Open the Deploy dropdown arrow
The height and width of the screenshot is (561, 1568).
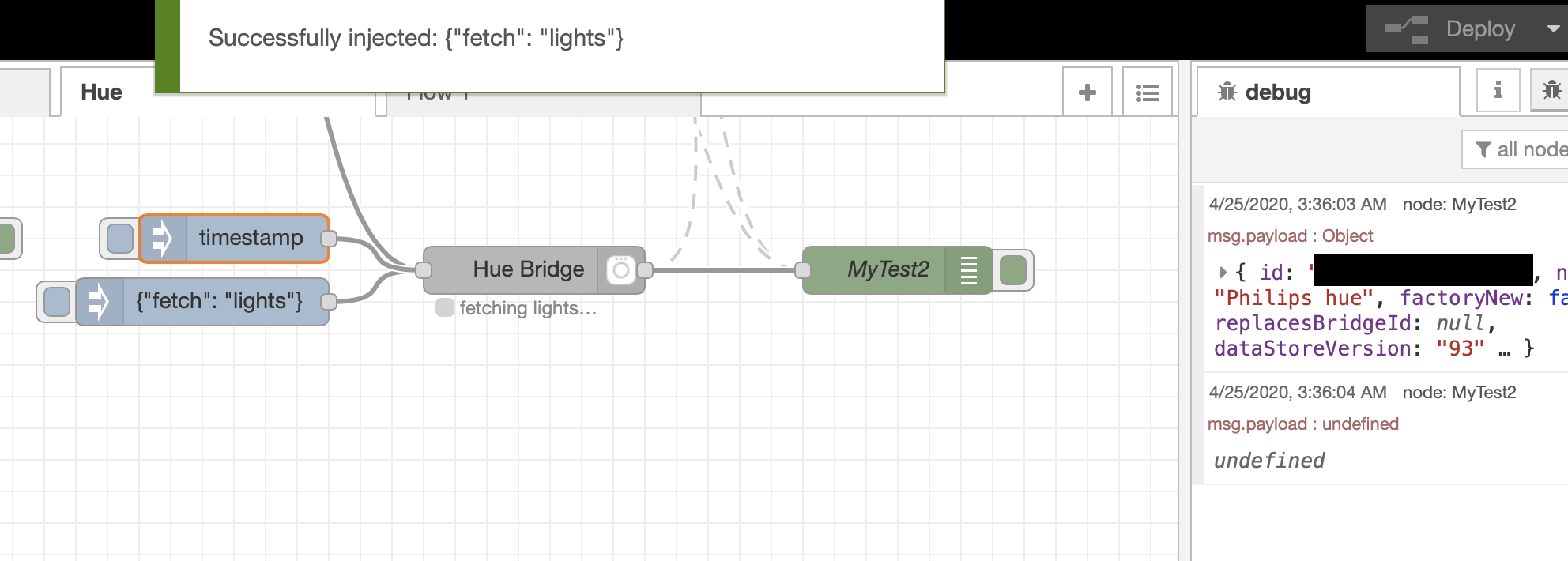pyautogui.click(x=1548, y=28)
